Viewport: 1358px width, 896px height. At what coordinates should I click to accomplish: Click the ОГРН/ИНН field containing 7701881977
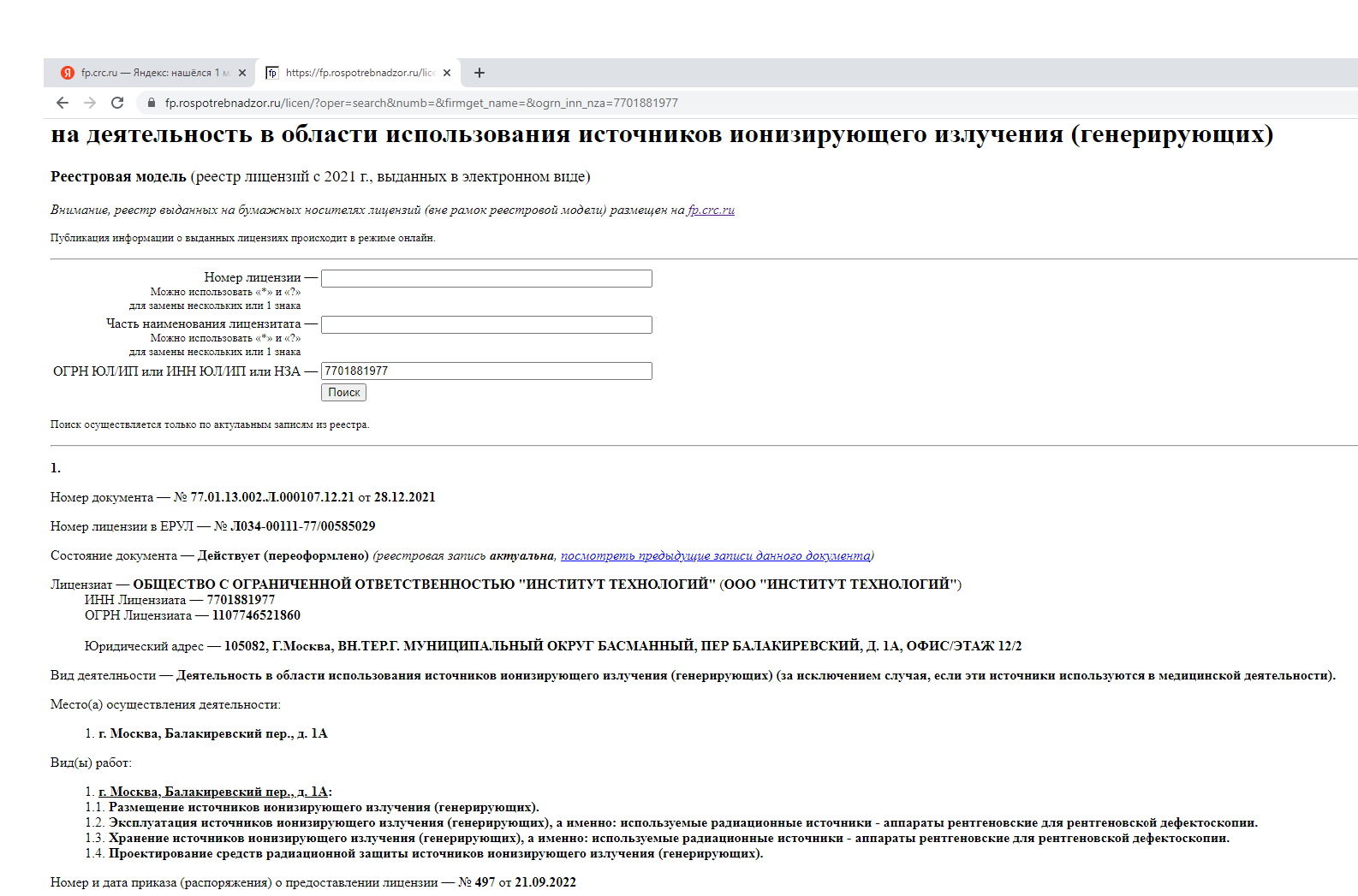[486, 371]
